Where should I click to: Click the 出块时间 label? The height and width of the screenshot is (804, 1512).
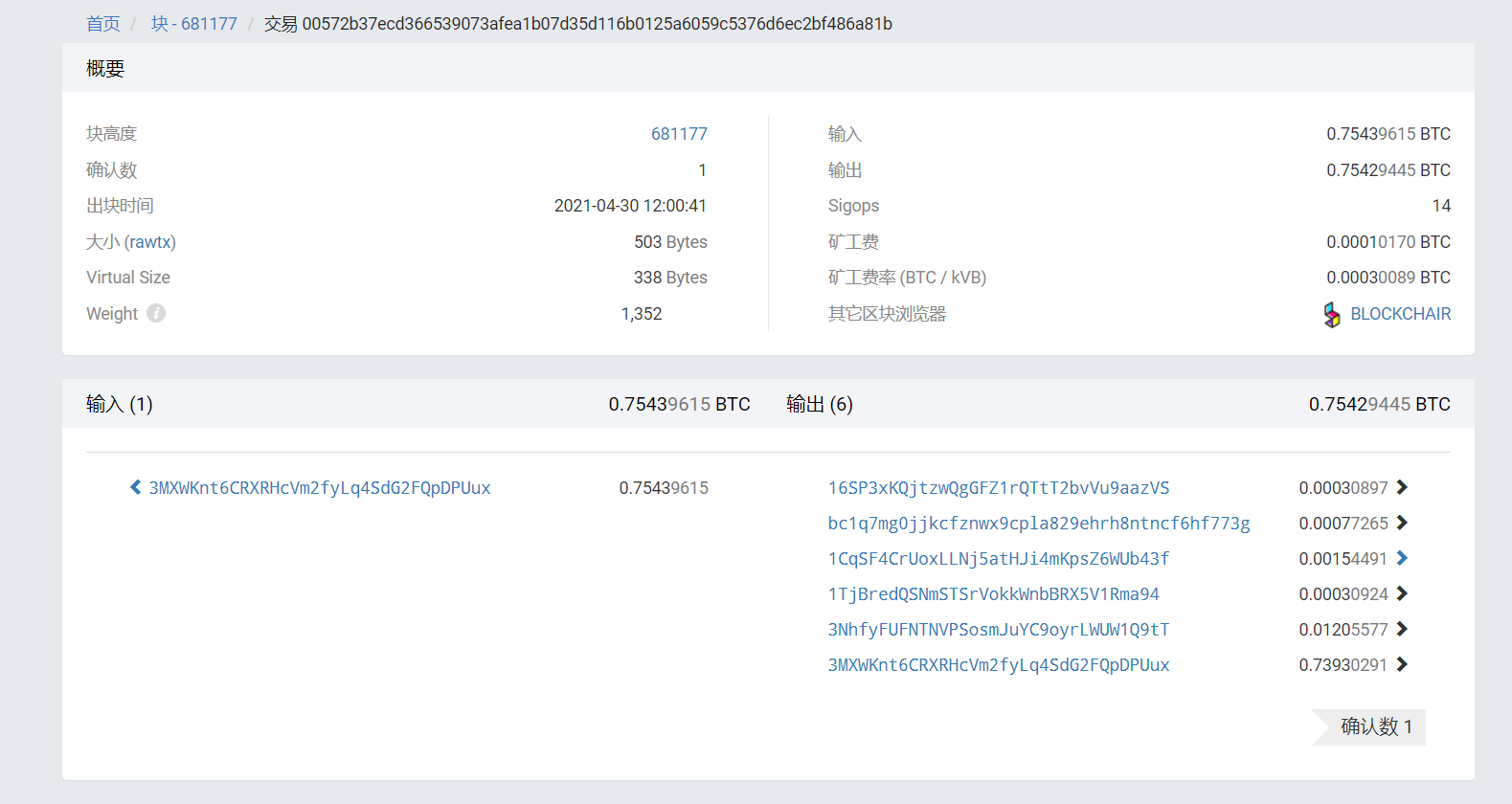pos(120,206)
